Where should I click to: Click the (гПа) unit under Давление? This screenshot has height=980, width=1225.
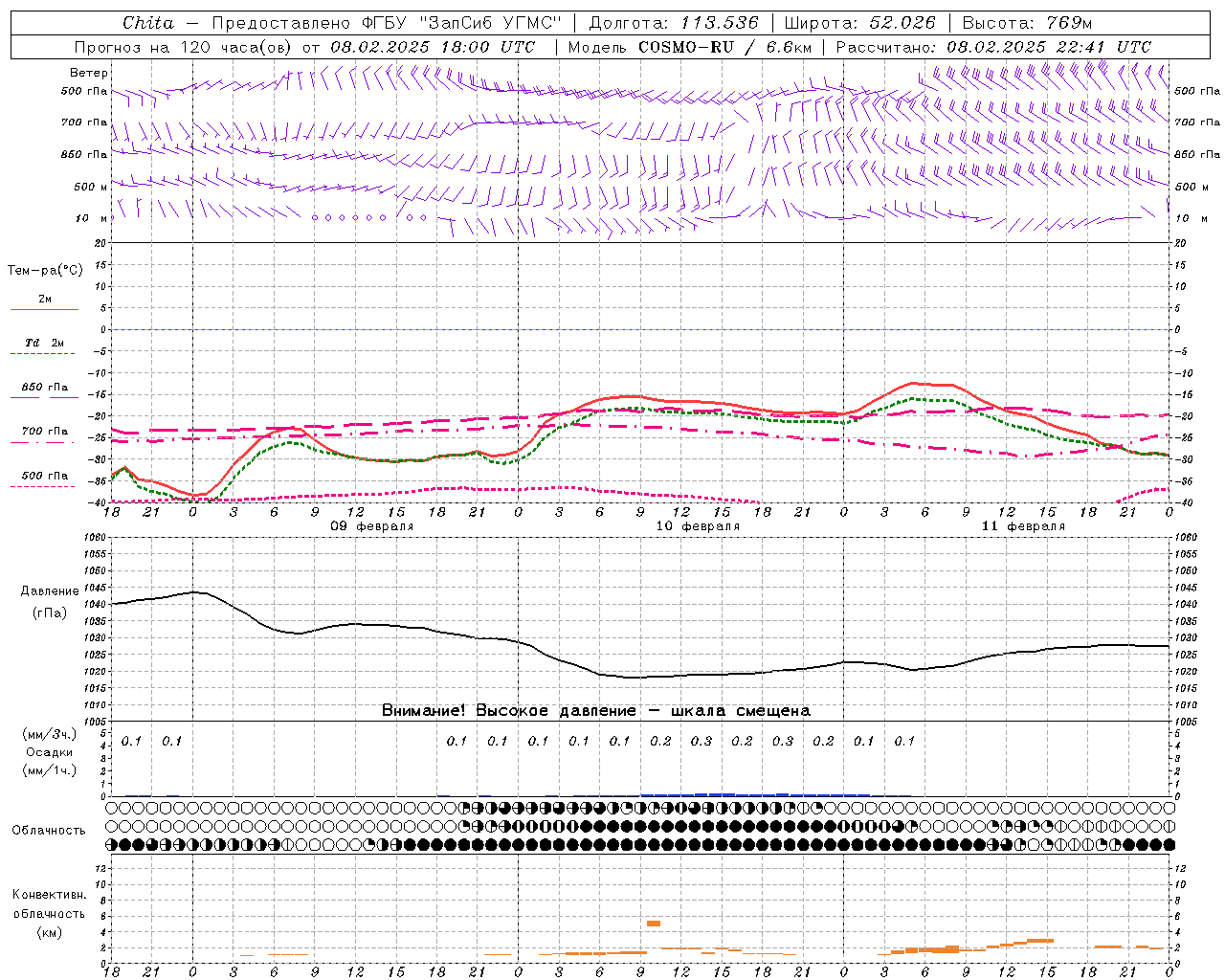[50, 613]
